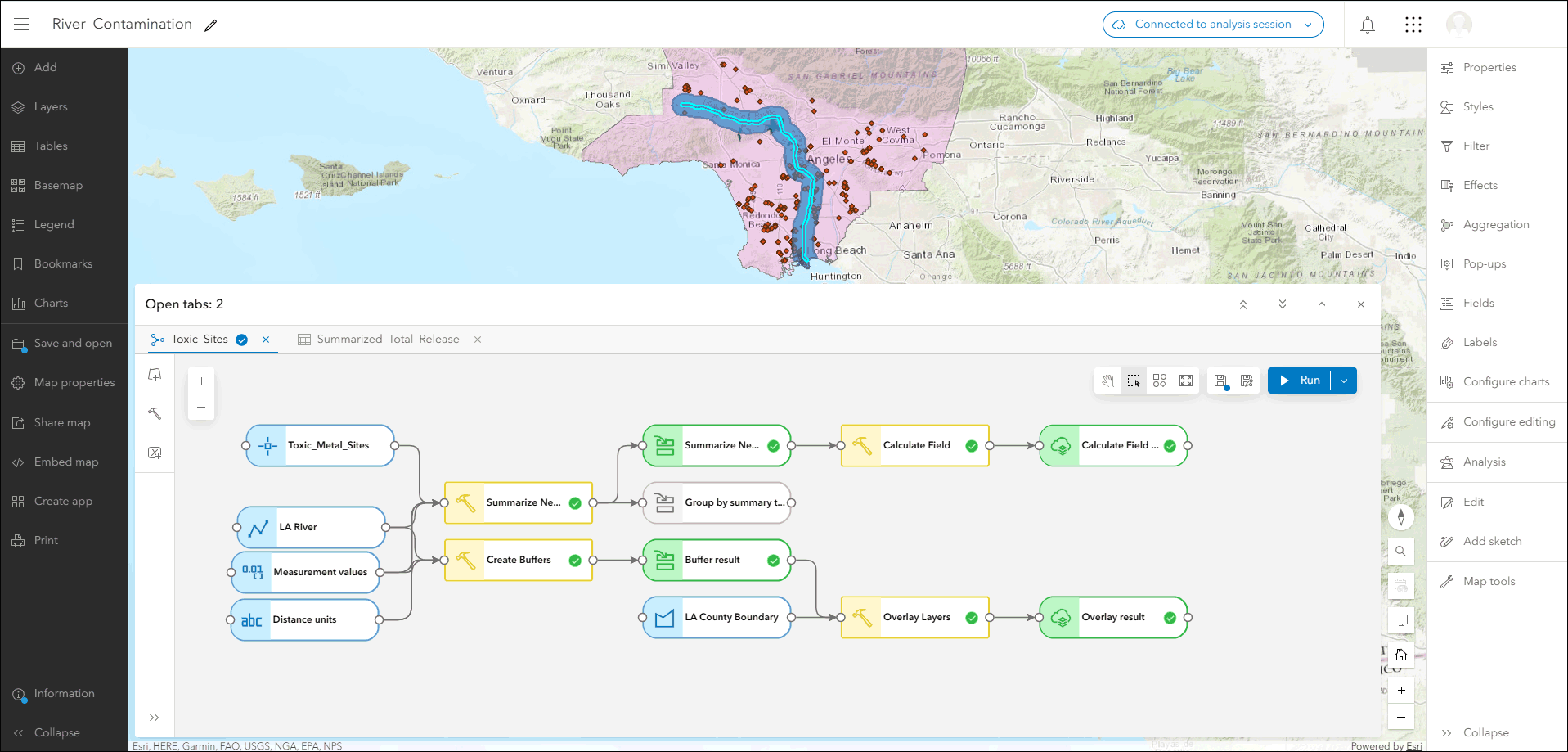Click the Add variable icon
Screen dimensions: 1568x752
click(x=155, y=453)
